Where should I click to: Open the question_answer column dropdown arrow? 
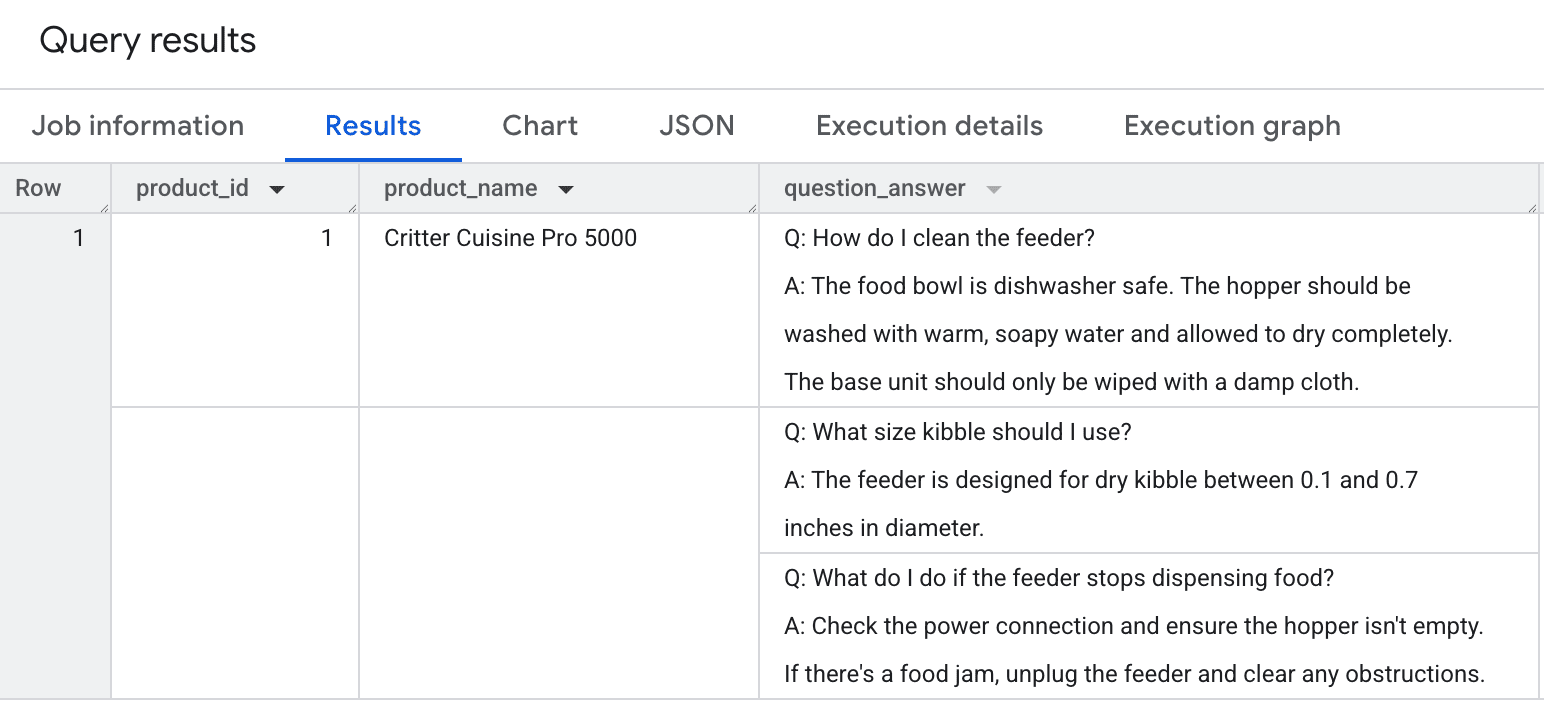(x=993, y=189)
